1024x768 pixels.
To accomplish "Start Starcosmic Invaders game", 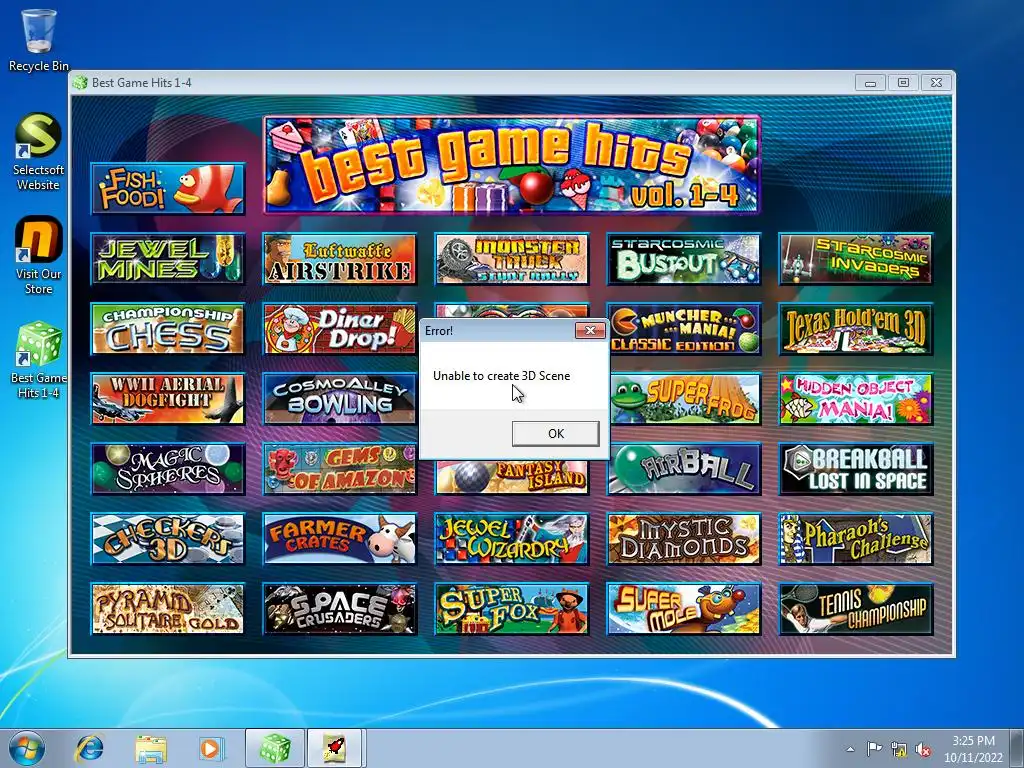I will (x=856, y=259).
